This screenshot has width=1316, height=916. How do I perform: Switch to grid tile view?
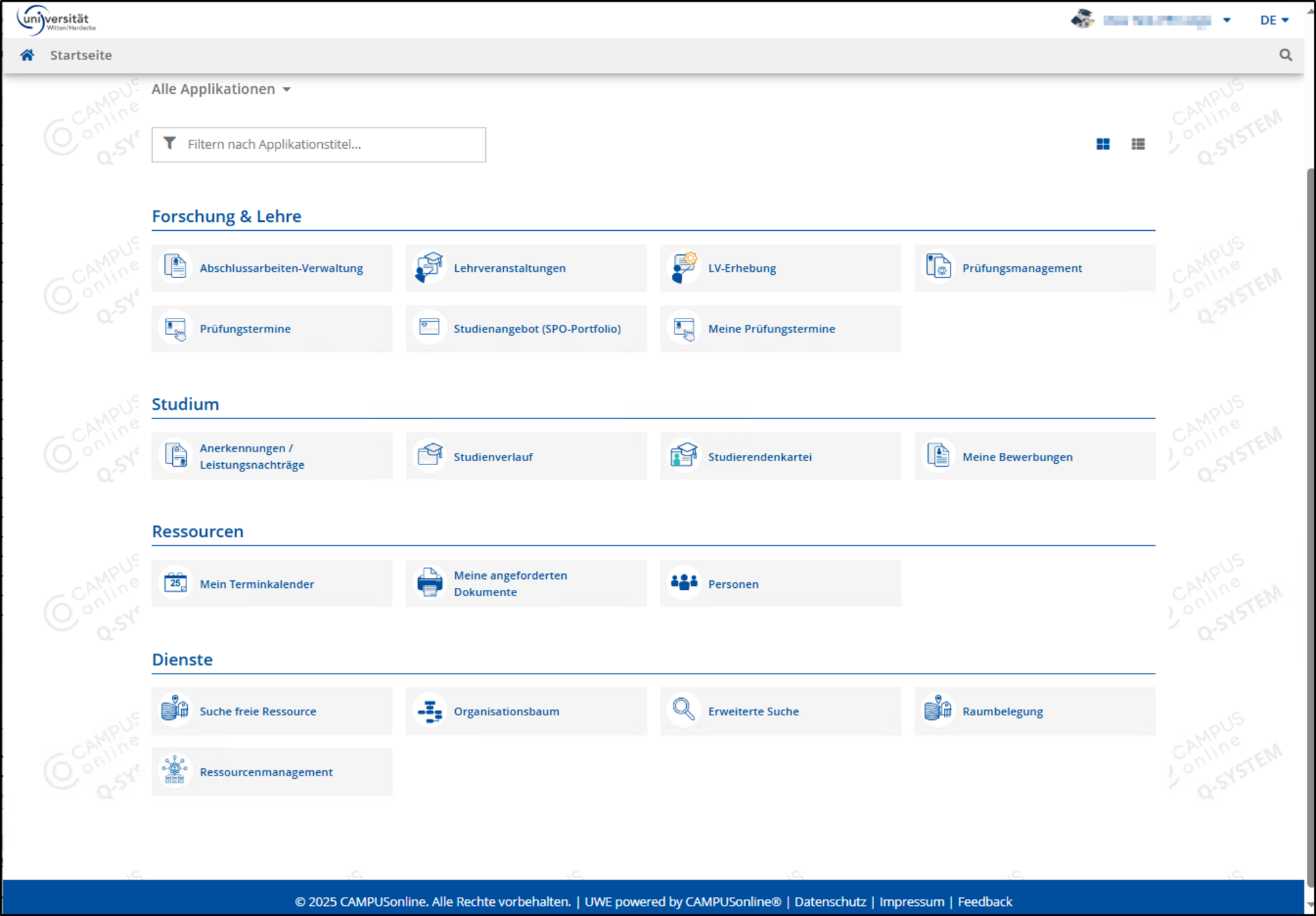1103,144
